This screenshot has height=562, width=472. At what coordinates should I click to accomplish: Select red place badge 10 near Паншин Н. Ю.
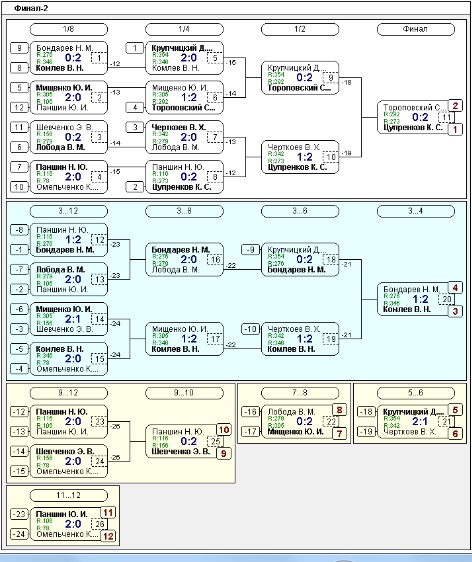224,430
